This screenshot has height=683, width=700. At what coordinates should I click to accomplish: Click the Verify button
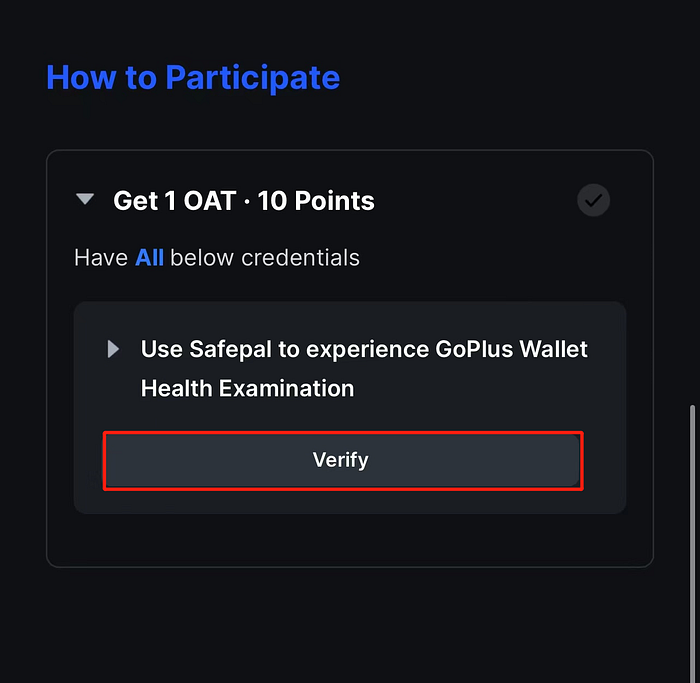pos(342,460)
